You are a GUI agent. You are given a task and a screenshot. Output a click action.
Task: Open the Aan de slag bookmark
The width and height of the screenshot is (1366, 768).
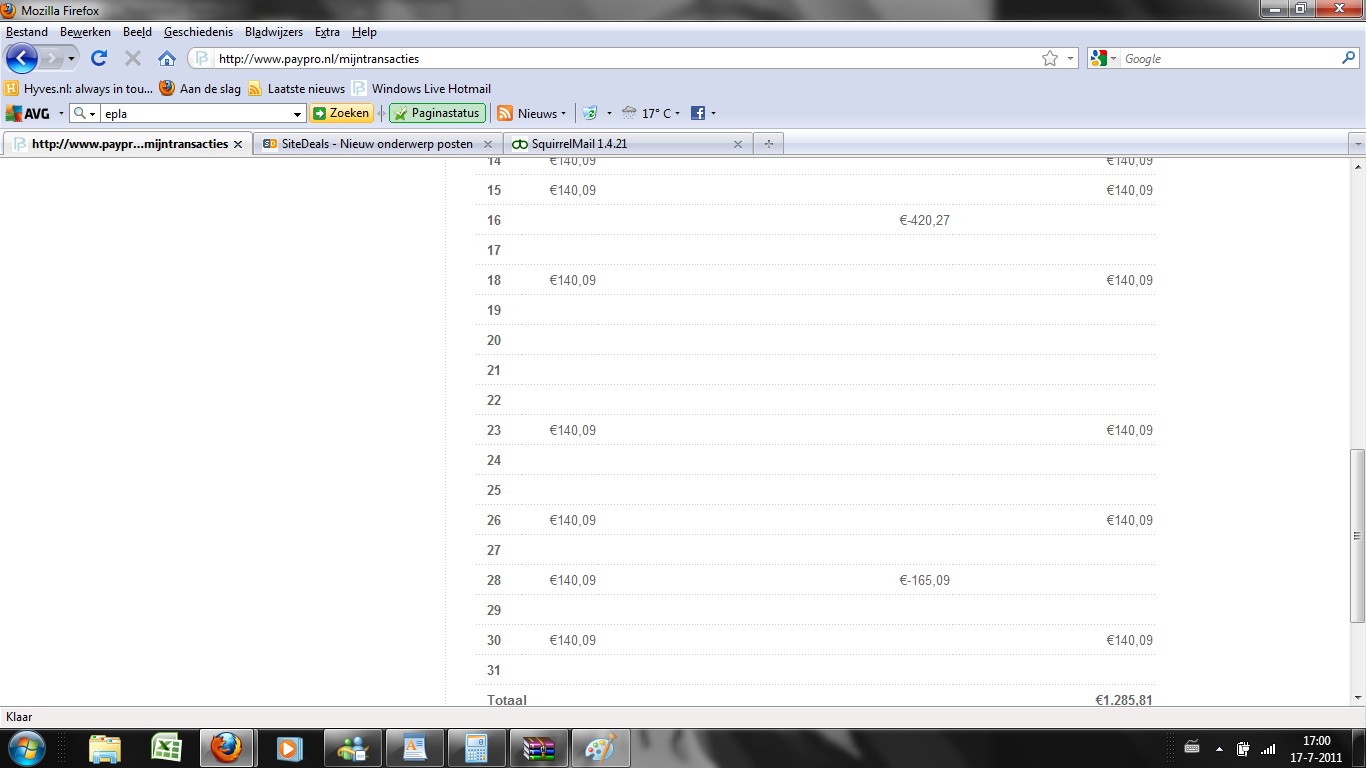[x=200, y=88]
